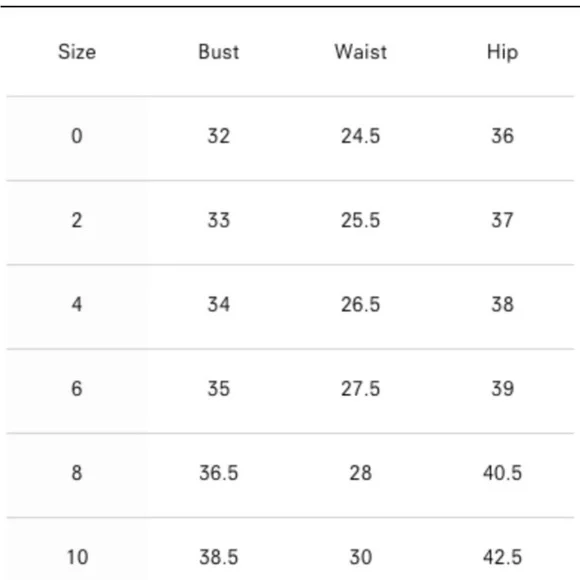Click size 8 in the Size column
The image size is (580, 580).
coord(77,473)
